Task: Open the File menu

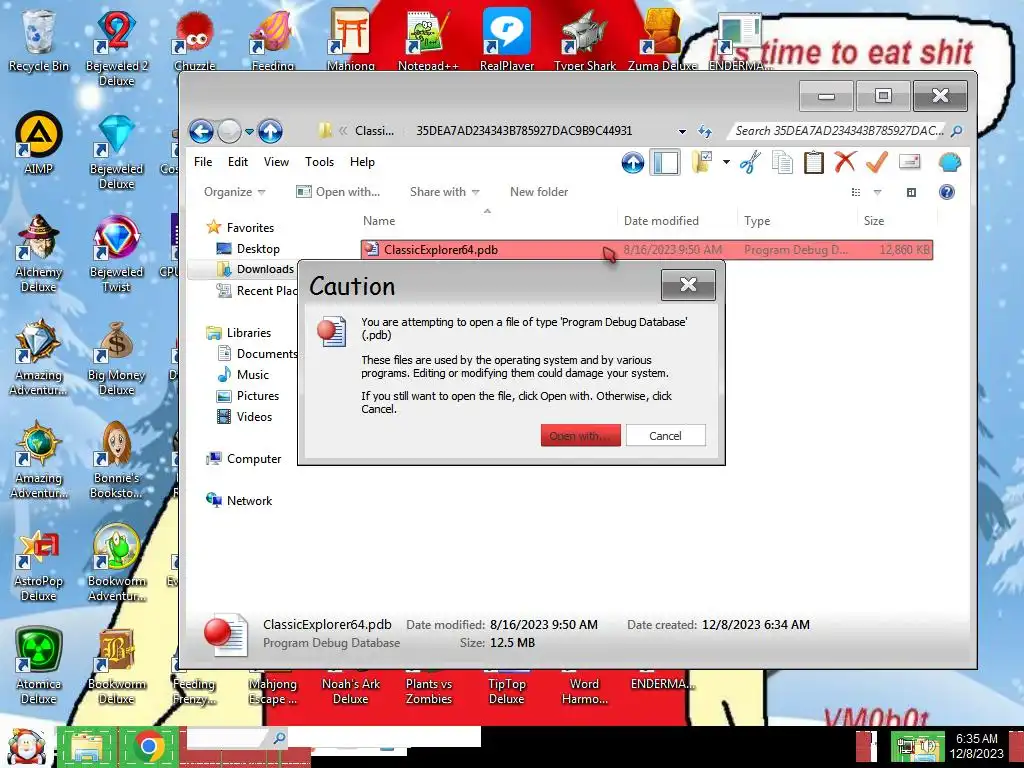Action: pos(203,162)
